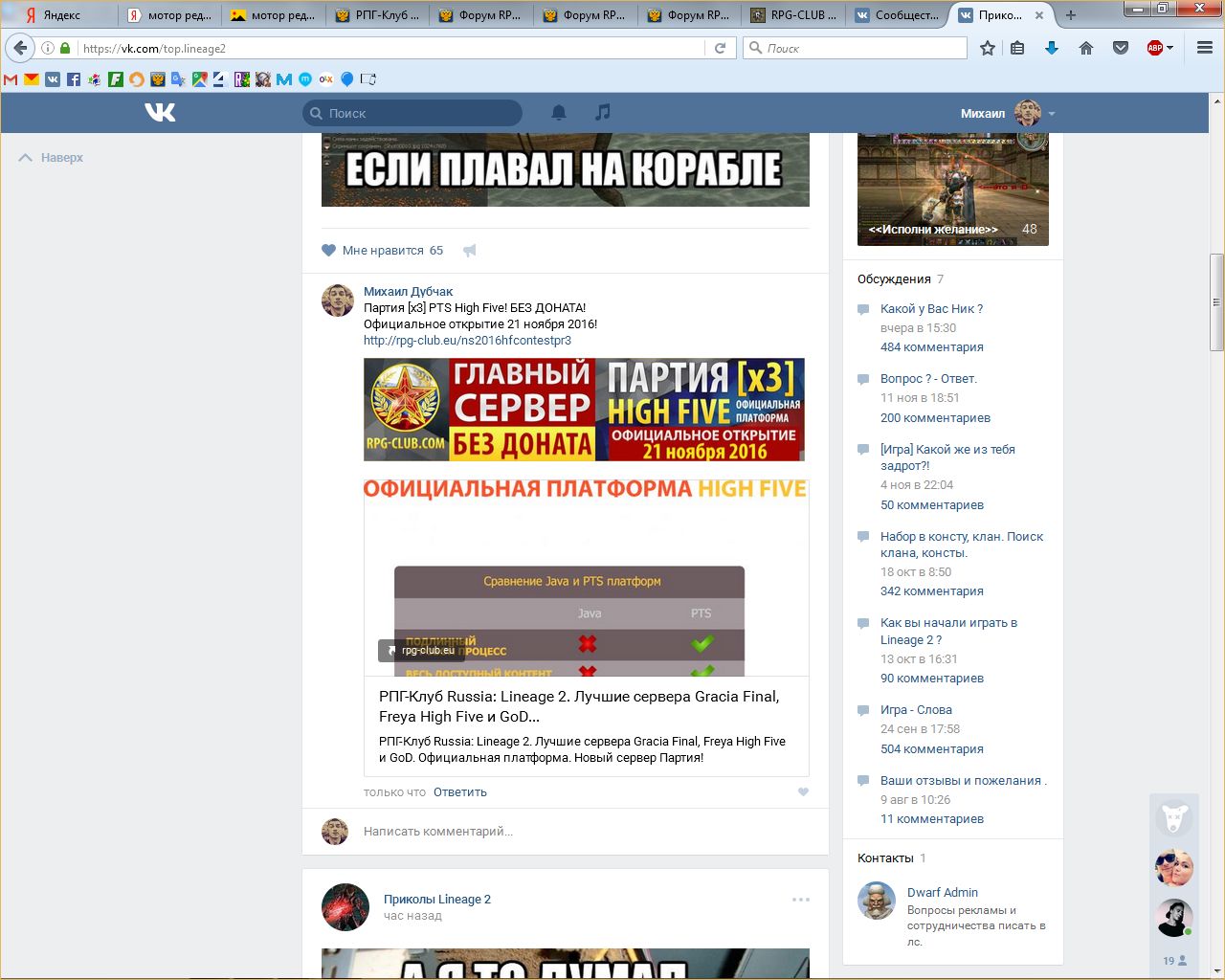Open the Google Translate bookmark
1225x980 pixels.
pyautogui.click(x=179, y=79)
